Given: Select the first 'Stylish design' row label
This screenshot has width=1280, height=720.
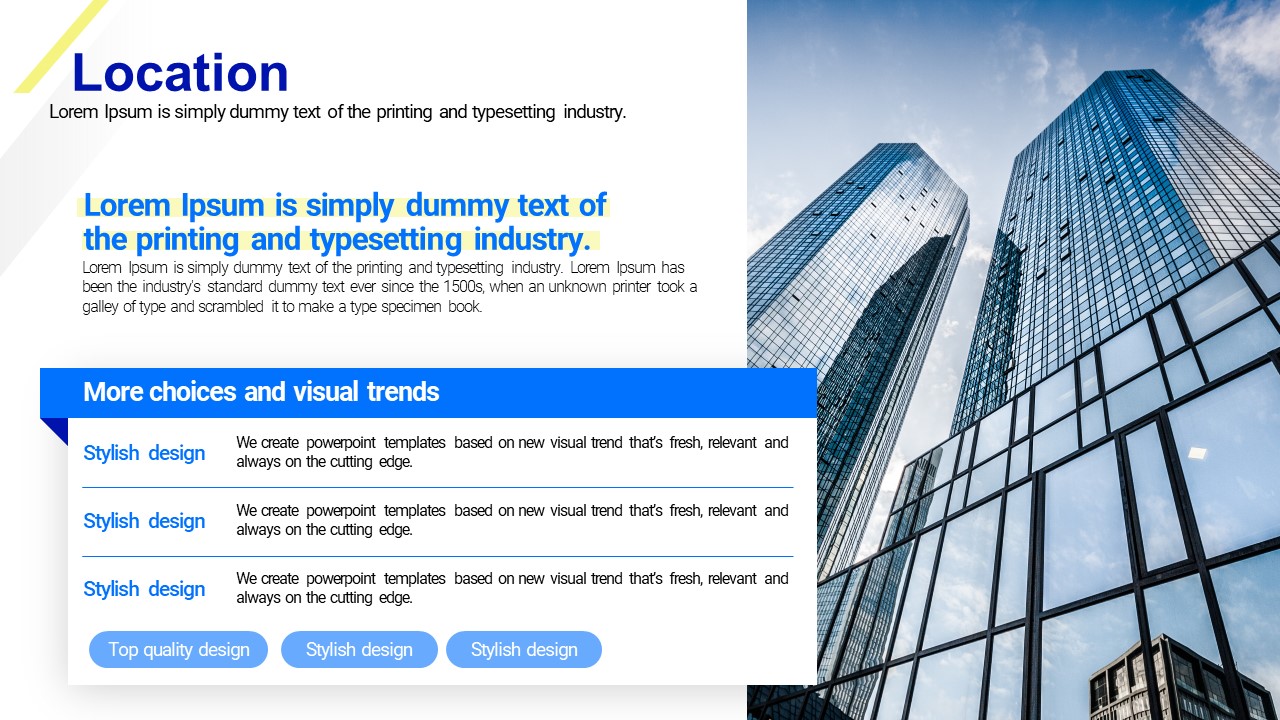Looking at the screenshot, I should [x=144, y=453].
